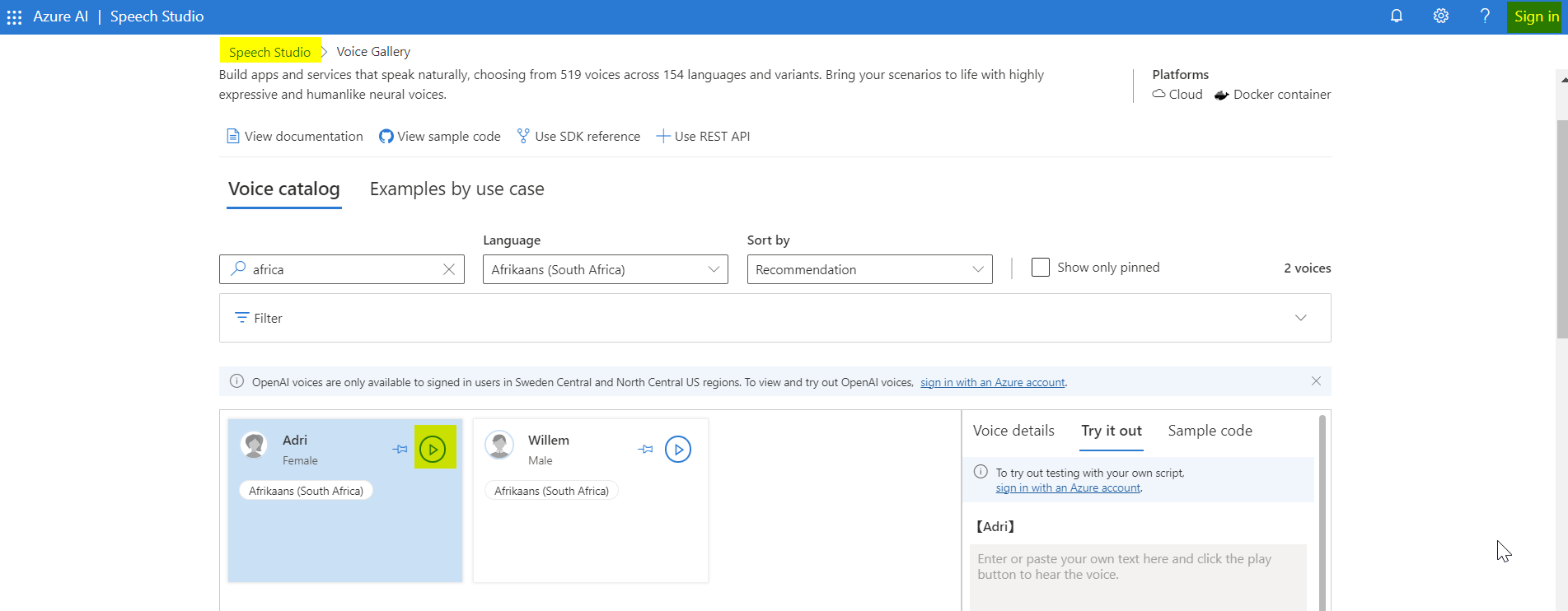Screen dimensions: 1568x611
Task: Toggle Show only pinned checkbox
Action: [1041, 268]
